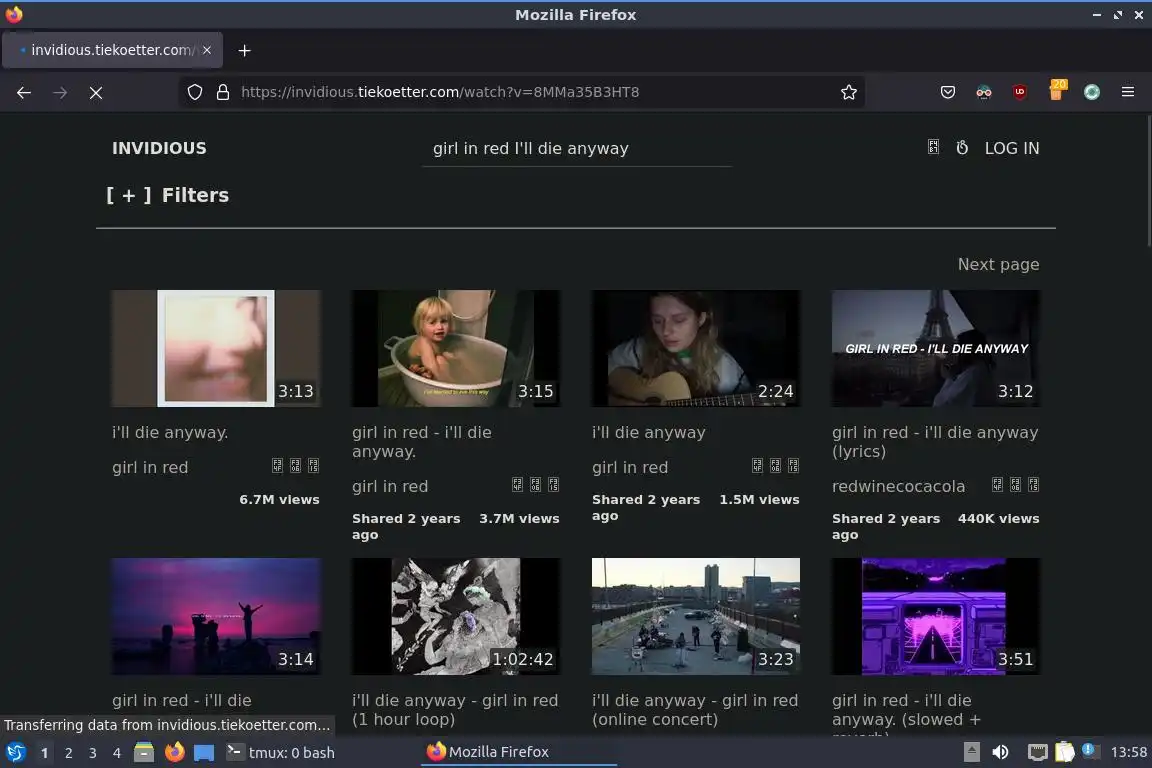
Task: Open title 'i'll die anyway - girl in red (1 hour loop)'
Action: click(455, 710)
